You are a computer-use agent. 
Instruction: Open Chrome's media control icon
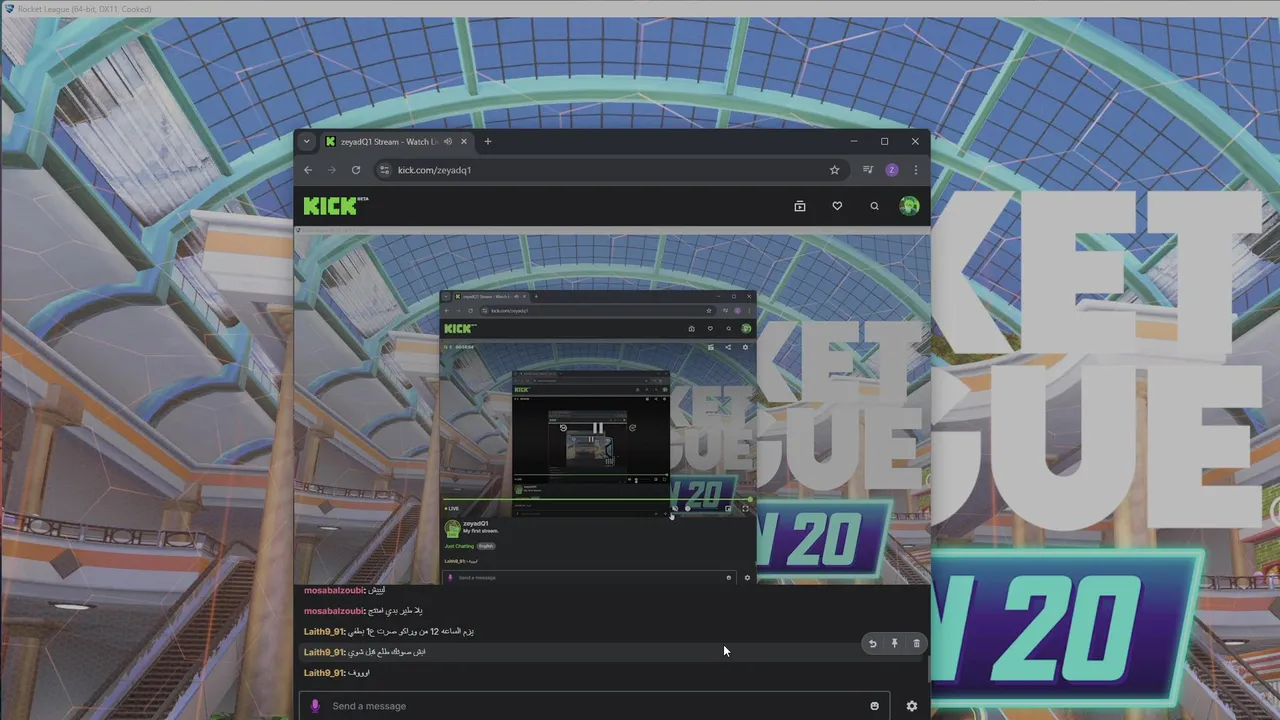(868, 170)
